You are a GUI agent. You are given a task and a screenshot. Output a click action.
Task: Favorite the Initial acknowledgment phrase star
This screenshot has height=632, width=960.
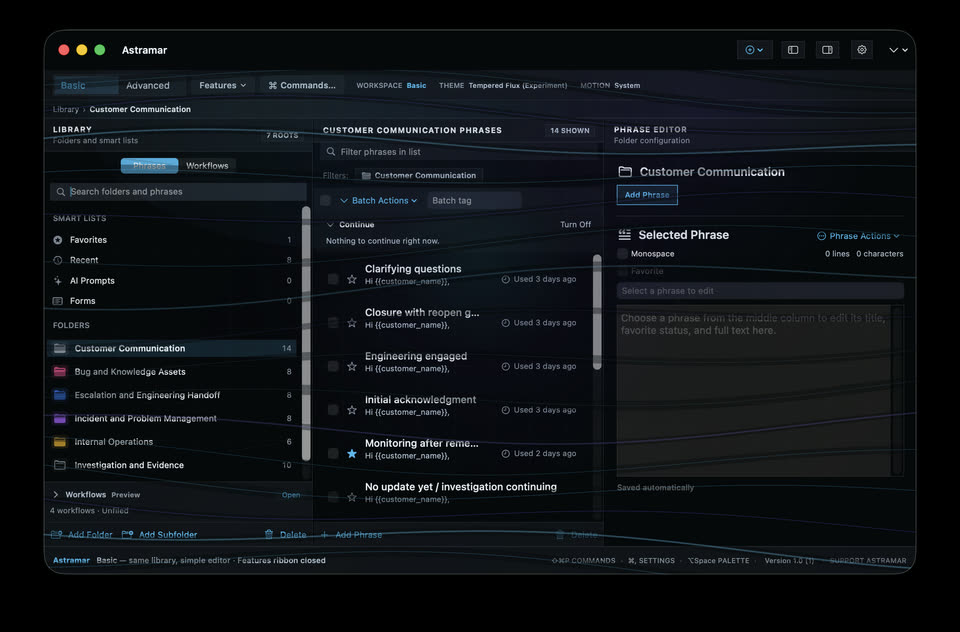pos(352,410)
